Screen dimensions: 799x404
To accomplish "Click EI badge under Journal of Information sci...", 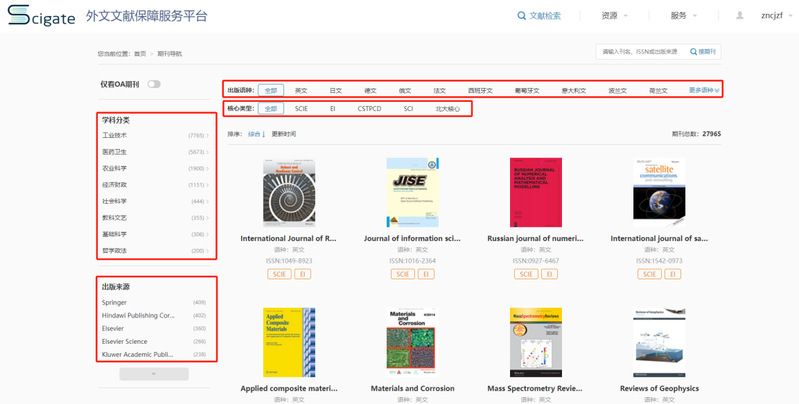I will (x=426, y=273).
